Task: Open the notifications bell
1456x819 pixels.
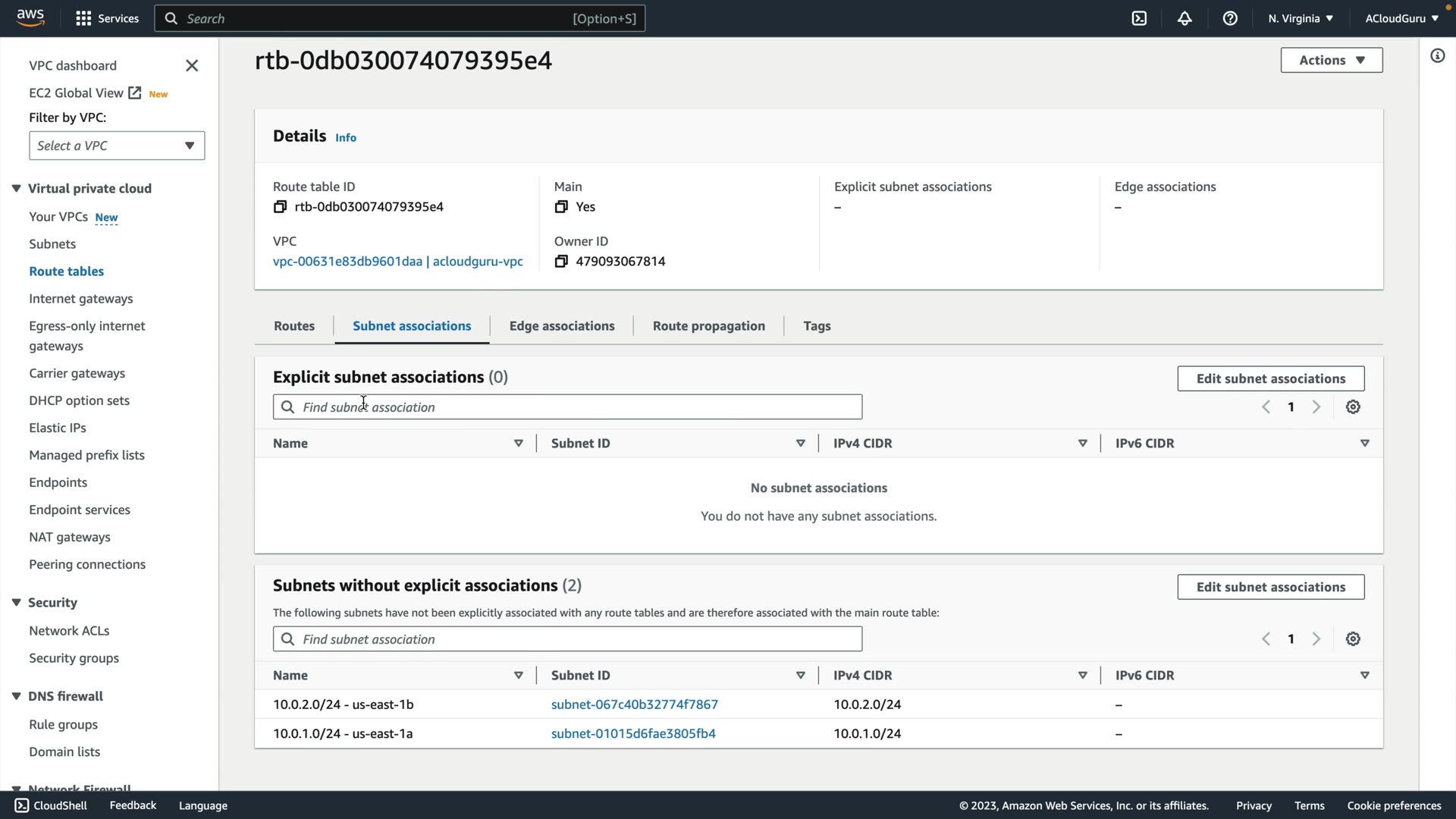Action: point(1185,18)
